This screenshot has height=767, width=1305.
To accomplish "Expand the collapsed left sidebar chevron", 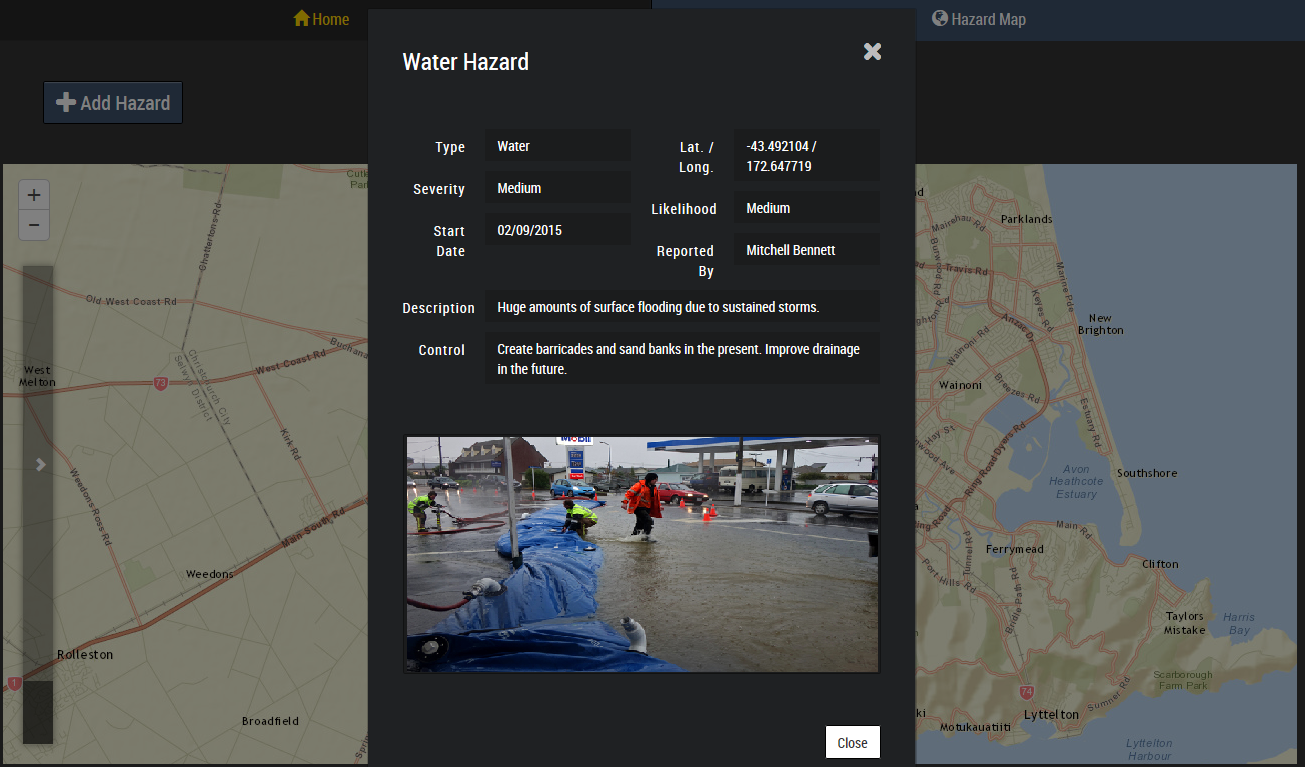I will pyautogui.click(x=40, y=464).
